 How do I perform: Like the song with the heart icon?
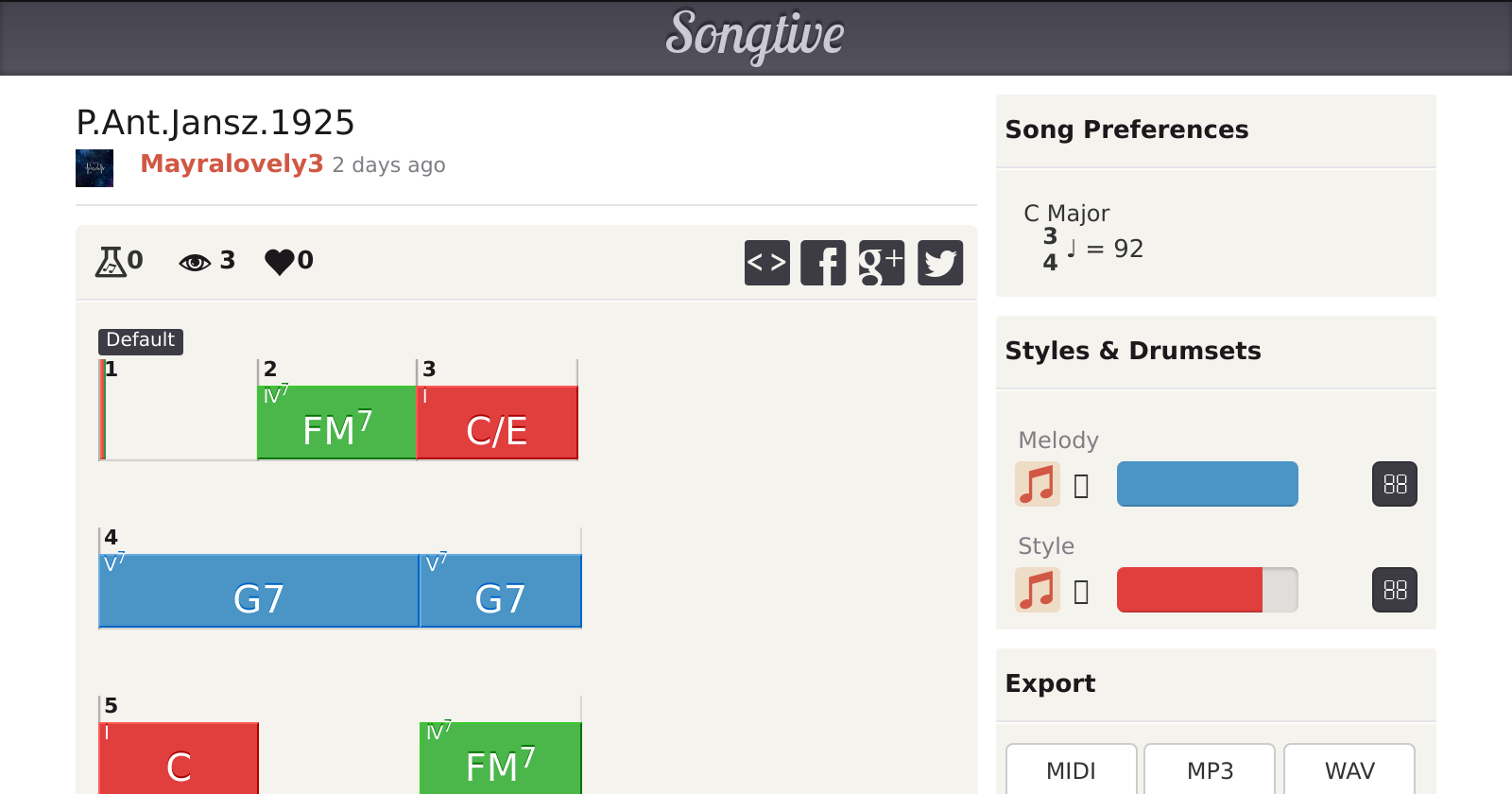(280, 261)
